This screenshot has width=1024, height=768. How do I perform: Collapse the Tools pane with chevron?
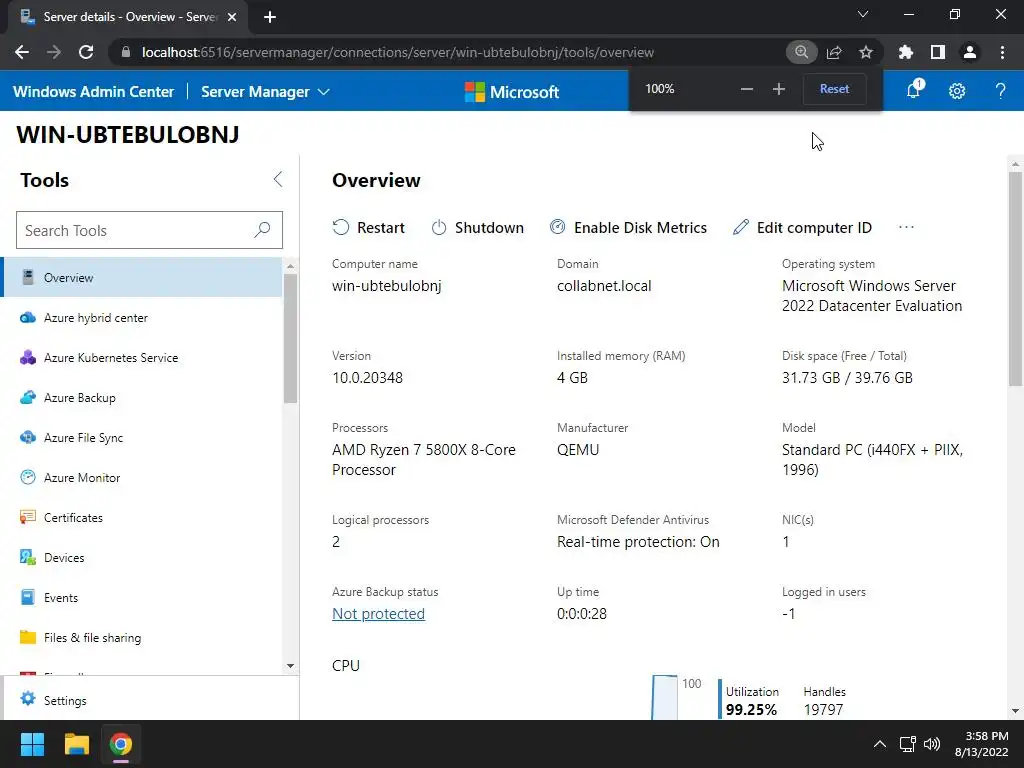(x=278, y=180)
